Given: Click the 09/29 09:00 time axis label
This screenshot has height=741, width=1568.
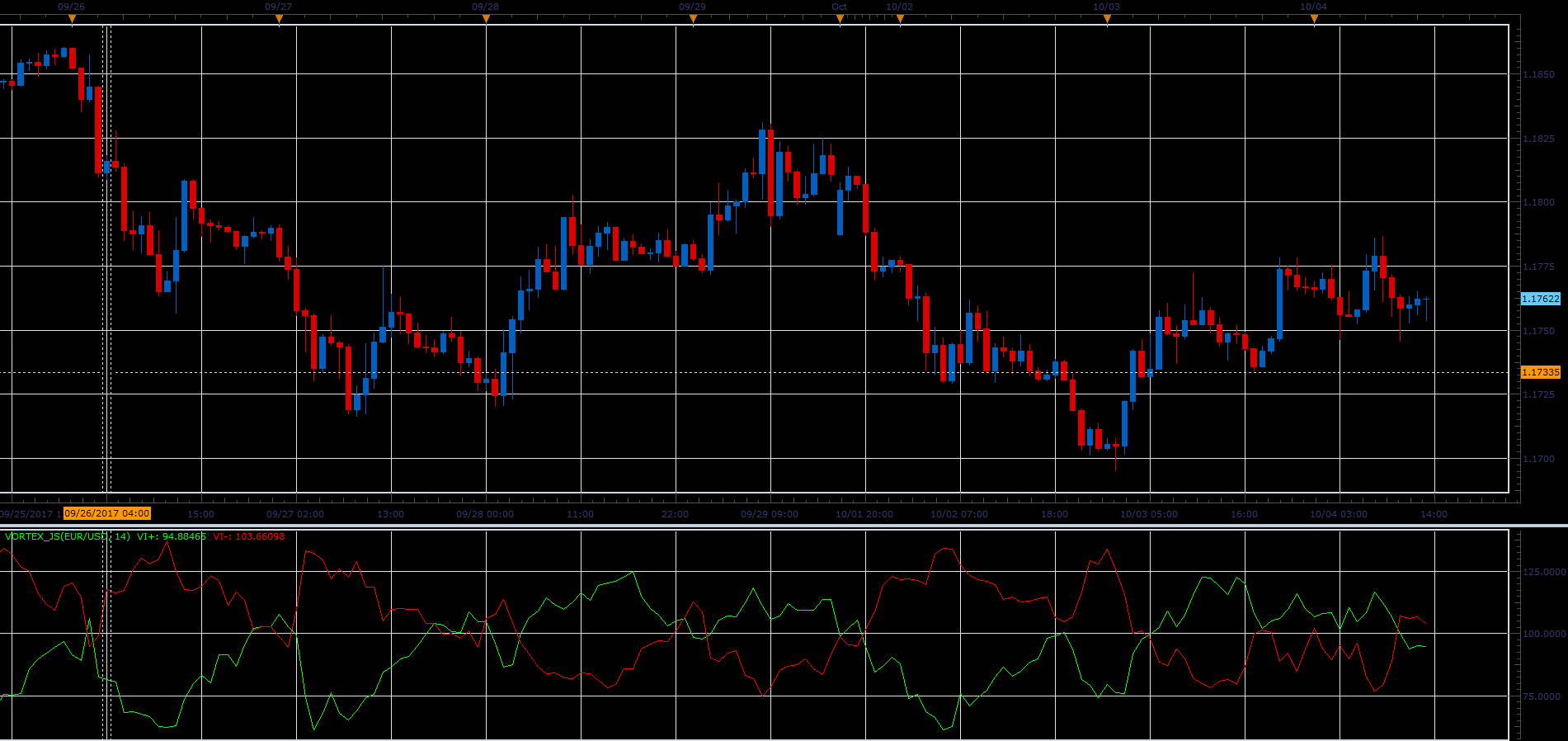Looking at the screenshot, I should coord(770,514).
